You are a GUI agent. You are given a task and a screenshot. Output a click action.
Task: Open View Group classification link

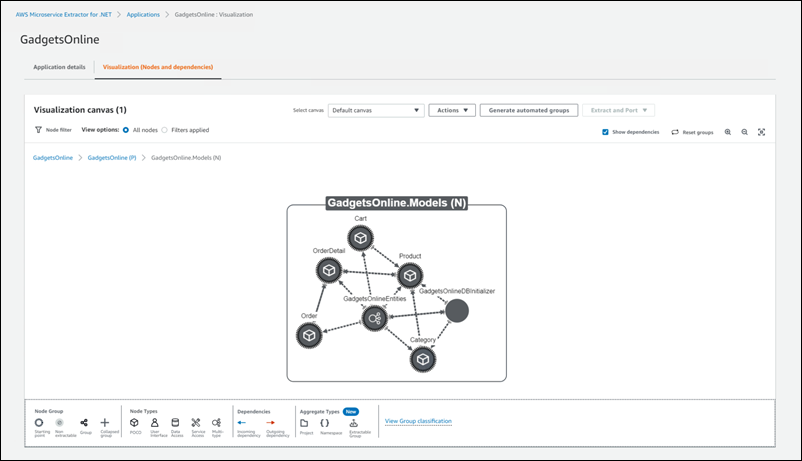[x=418, y=421]
